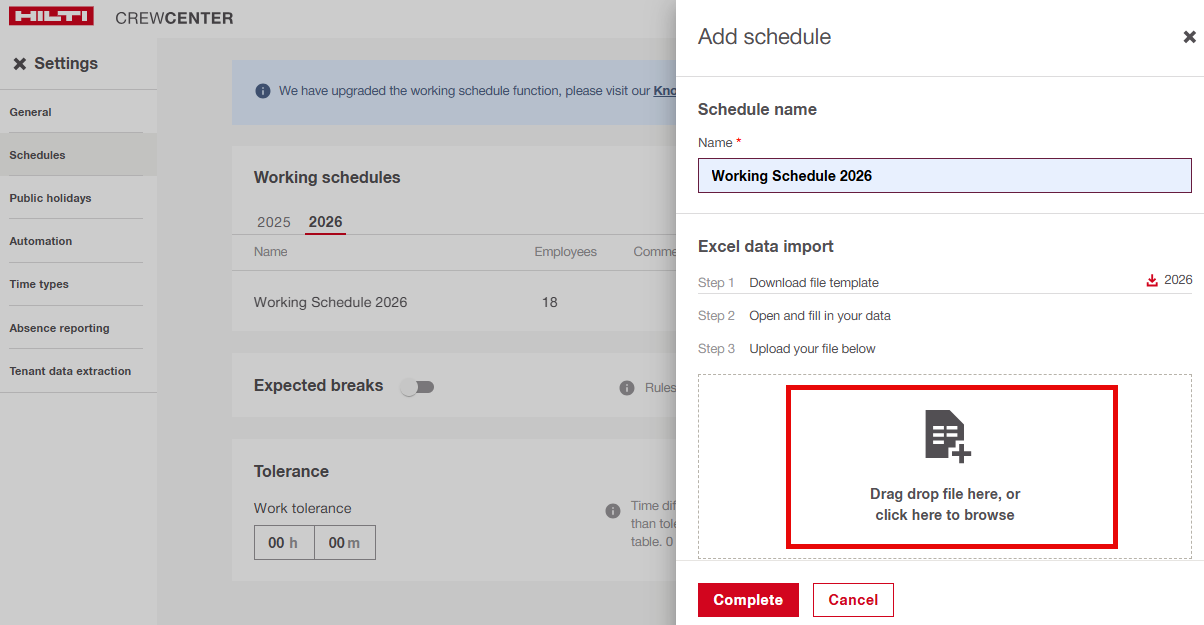Click the Work tolerance info icon
The height and width of the screenshot is (625, 1204).
[613, 511]
